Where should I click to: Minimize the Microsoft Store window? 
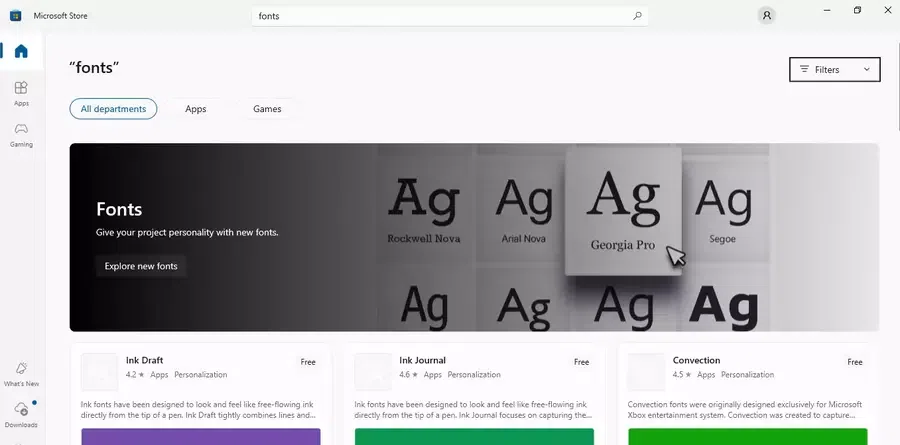coord(827,10)
